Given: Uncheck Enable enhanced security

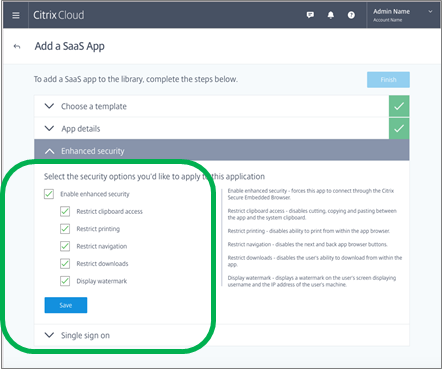Looking at the screenshot, I should click(49, 194).
